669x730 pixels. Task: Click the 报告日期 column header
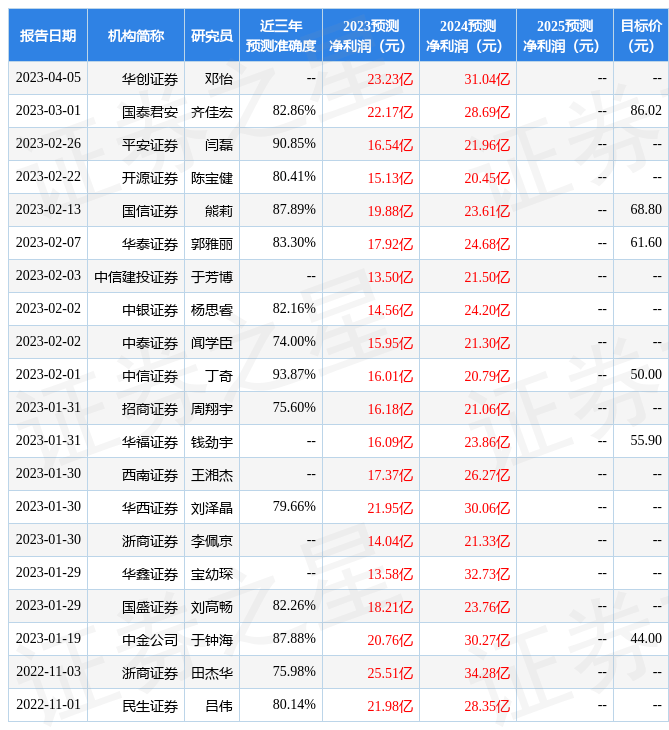pyautogui.click(x=48, y=35)
